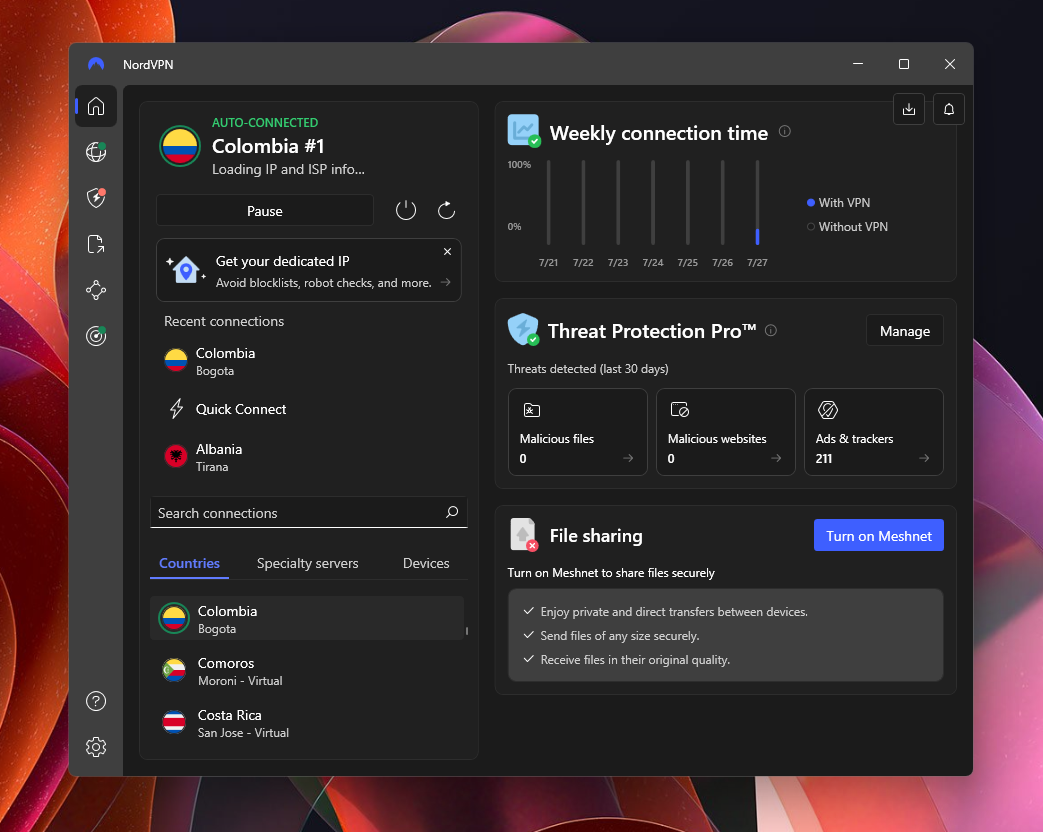Open the file sharing icon in sidebar

point(96,244)
